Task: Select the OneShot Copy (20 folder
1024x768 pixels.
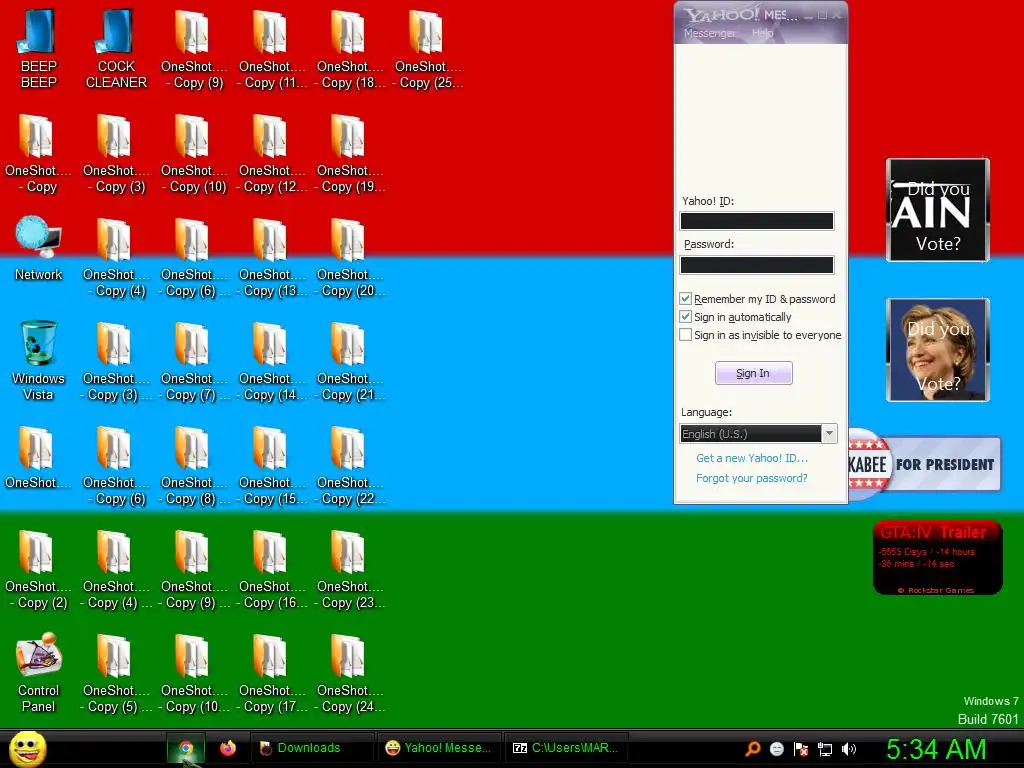Action: click(x=350, y=257)
